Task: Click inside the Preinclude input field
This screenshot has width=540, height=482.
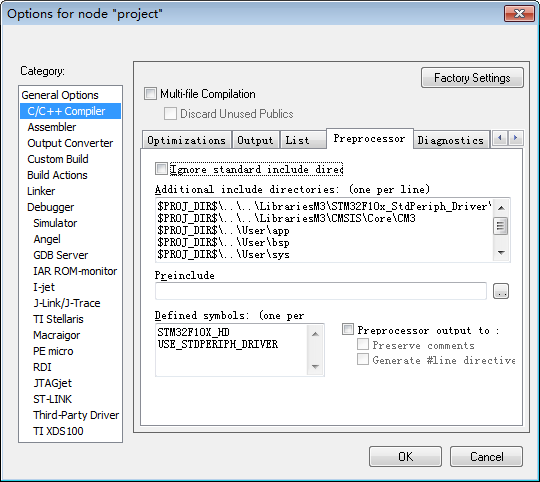Action: click(x=321, y=291)
